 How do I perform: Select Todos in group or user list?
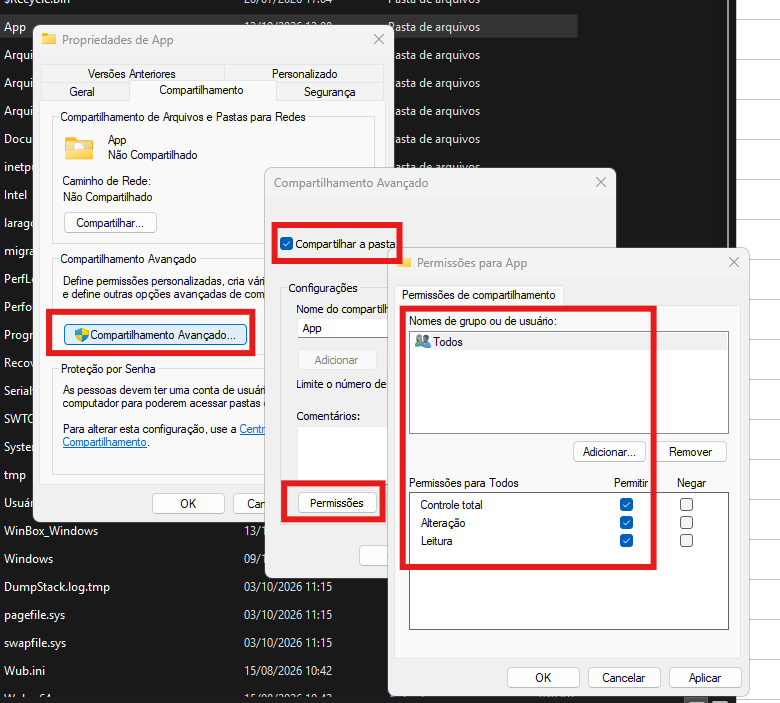click(x=569, y=342)
